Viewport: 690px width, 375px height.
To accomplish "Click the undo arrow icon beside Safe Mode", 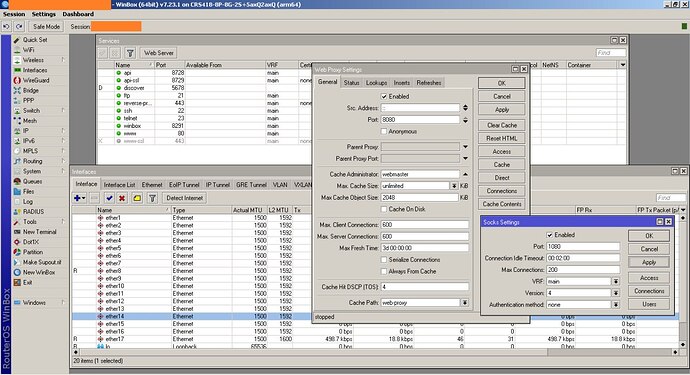I will click(x=7, y=27).
